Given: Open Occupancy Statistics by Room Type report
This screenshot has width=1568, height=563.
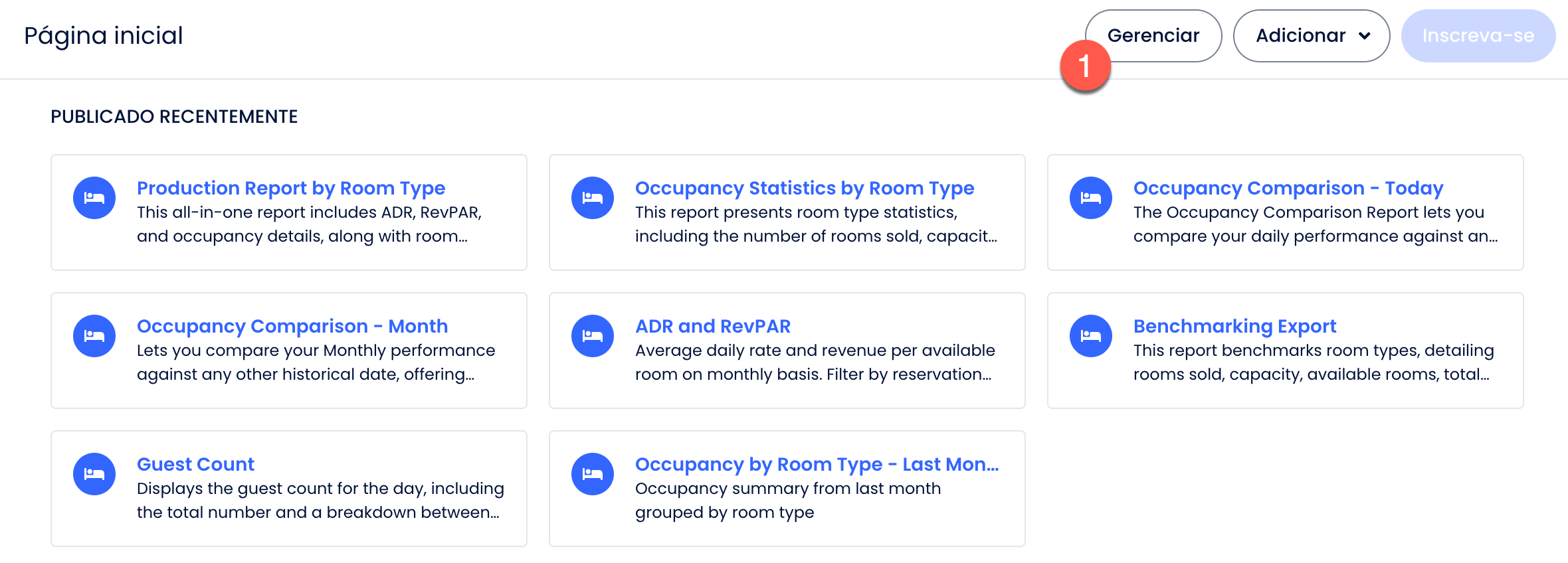Looking at the screenshot, I should coord(804,189).
